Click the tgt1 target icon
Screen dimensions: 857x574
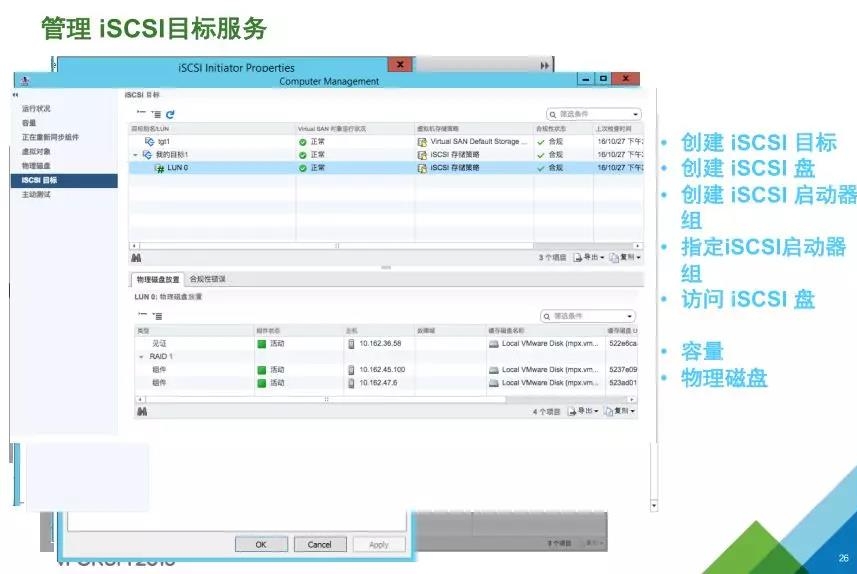click(148, 142)
